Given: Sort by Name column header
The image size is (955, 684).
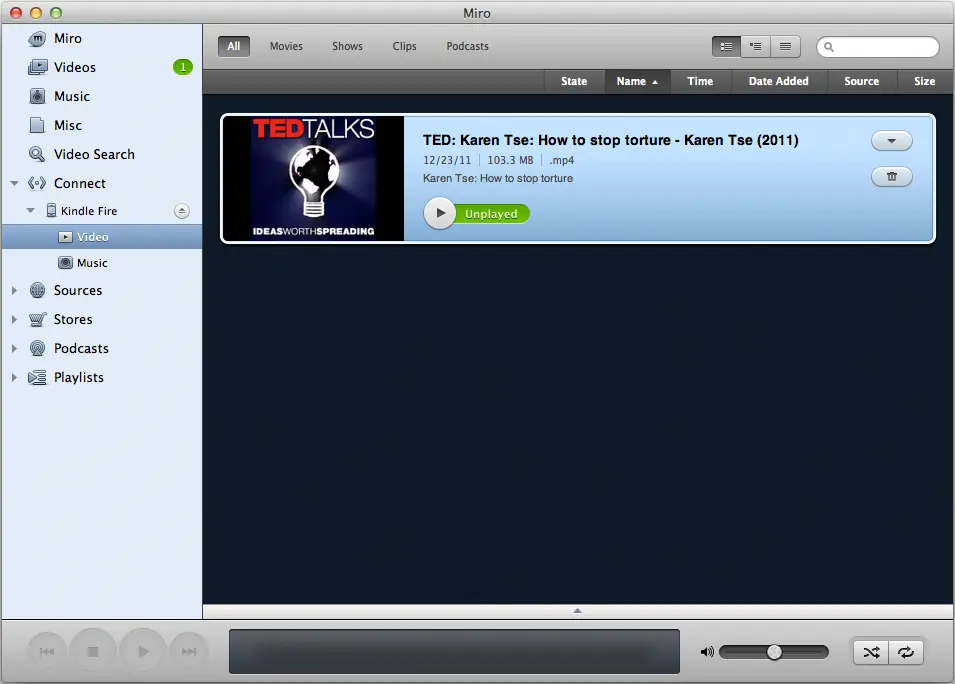Looking at the screenshot, I should point(637,81).
